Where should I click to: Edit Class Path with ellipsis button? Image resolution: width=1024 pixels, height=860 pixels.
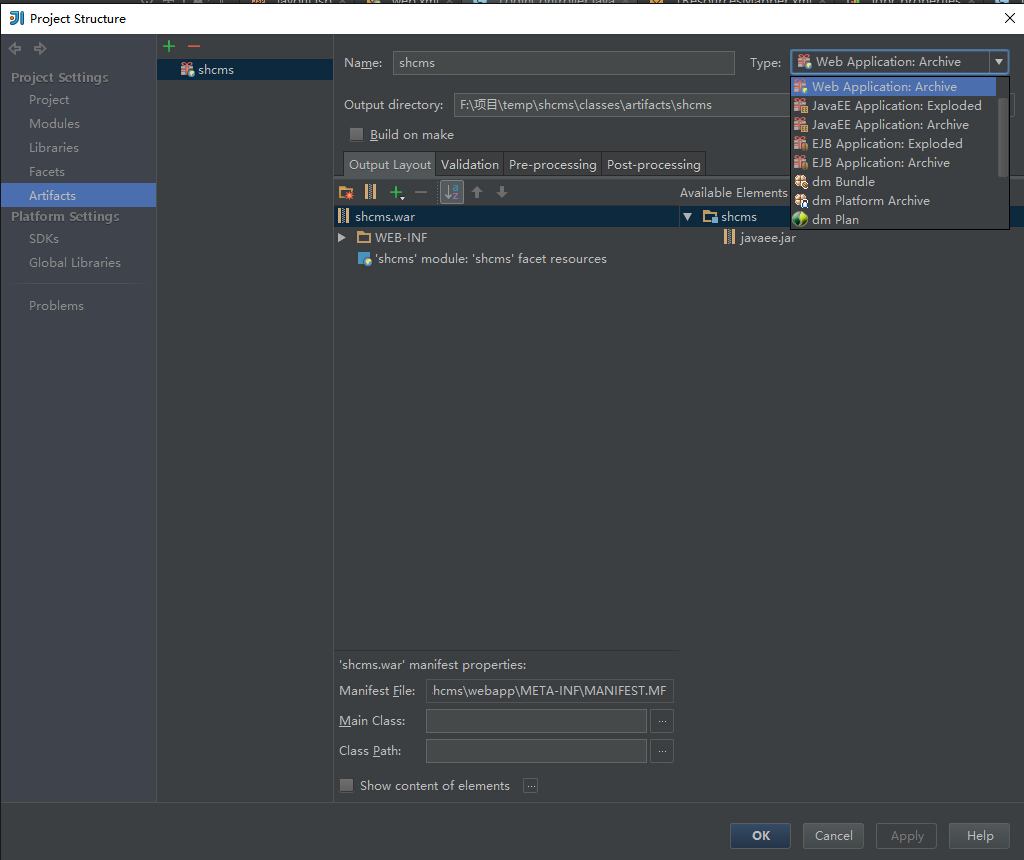click(662, 751)
